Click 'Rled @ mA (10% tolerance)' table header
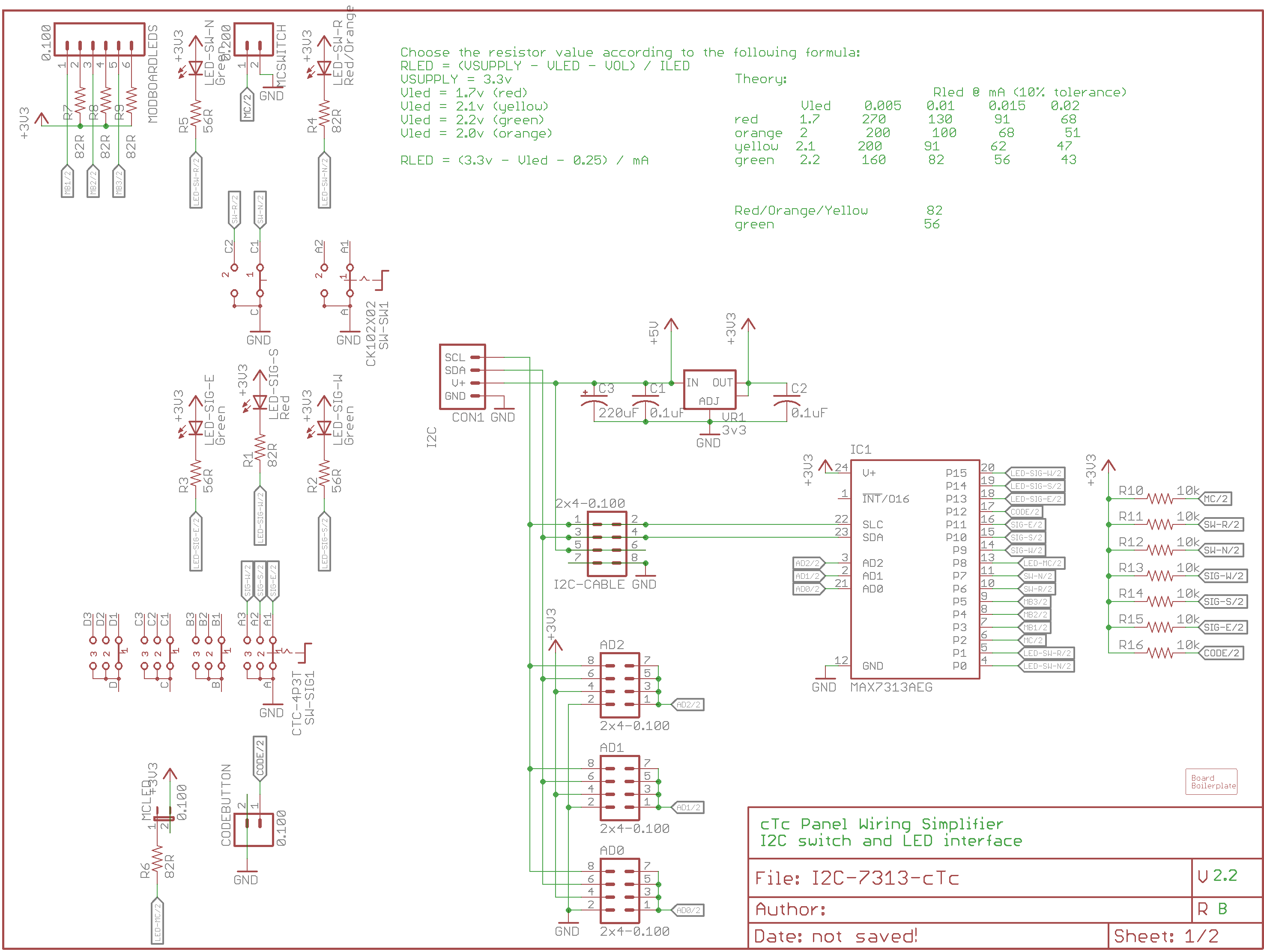The height and width of the screenshot is (952, 1264). 1030,93
